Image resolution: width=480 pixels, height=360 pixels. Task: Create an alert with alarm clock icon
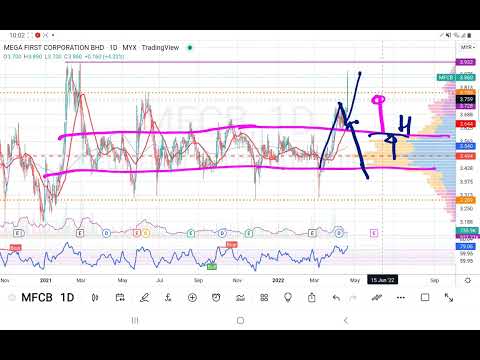(216, 298)
